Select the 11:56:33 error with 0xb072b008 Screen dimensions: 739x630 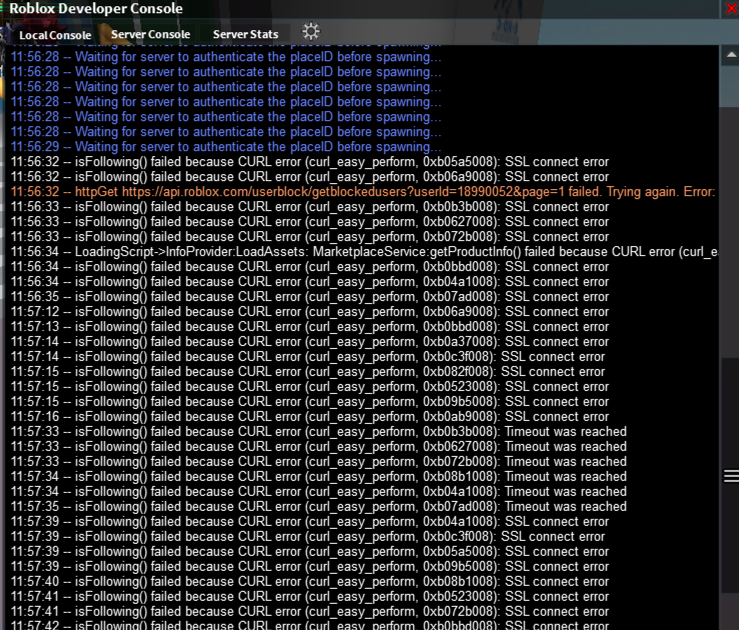click(x=310, y=237)
